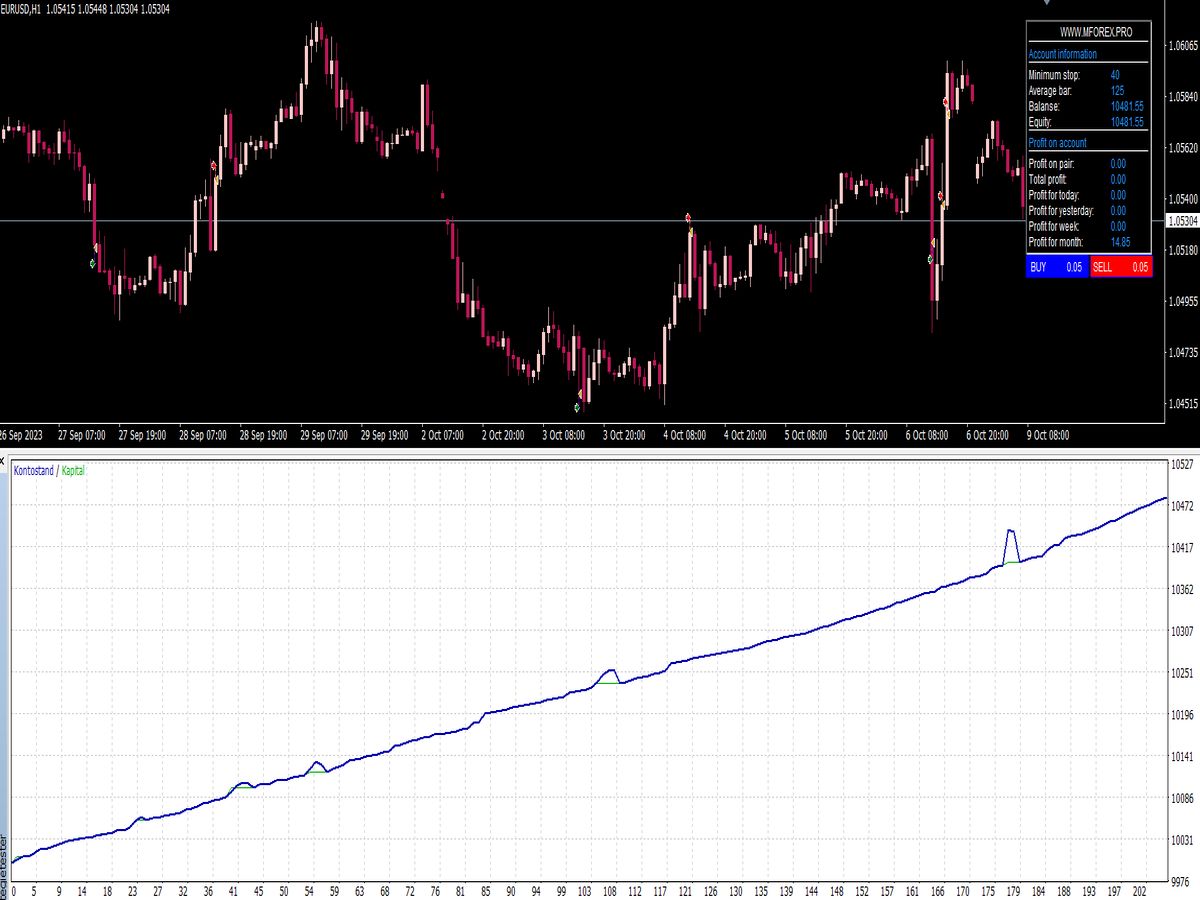Click the EURUSD,H1 chart title

[x=23, y=9]
